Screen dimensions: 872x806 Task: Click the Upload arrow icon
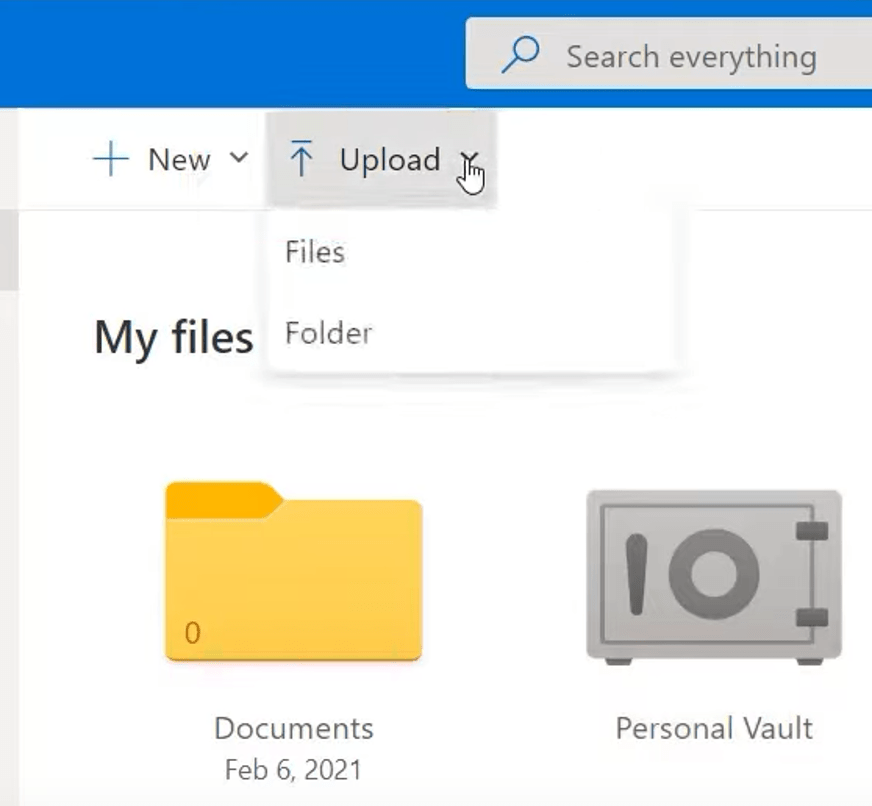click(x=301, y=159)
